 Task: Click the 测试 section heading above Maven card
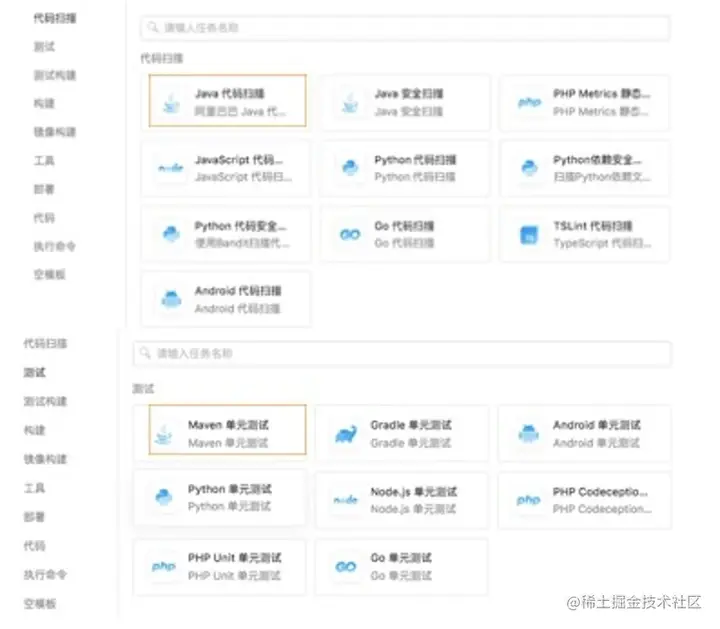[x=143, y=389]
